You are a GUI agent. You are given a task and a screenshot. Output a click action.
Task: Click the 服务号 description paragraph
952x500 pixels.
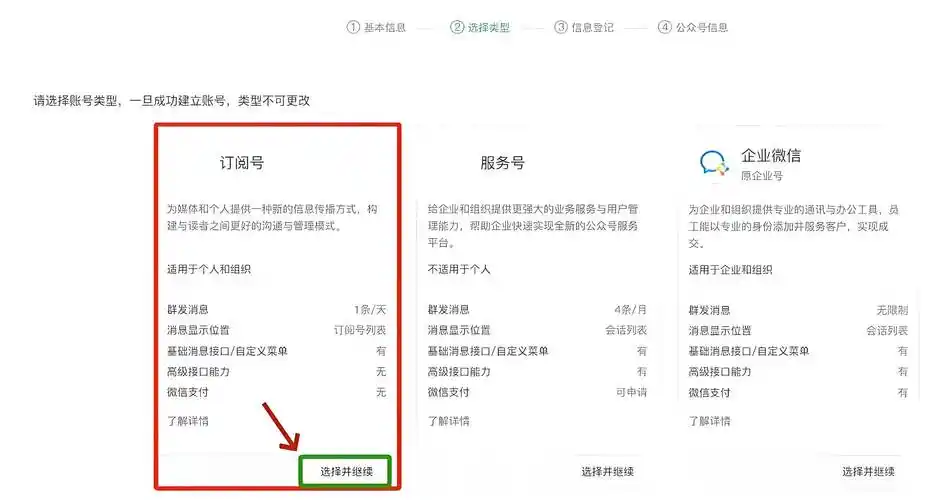tap(532, 226)
